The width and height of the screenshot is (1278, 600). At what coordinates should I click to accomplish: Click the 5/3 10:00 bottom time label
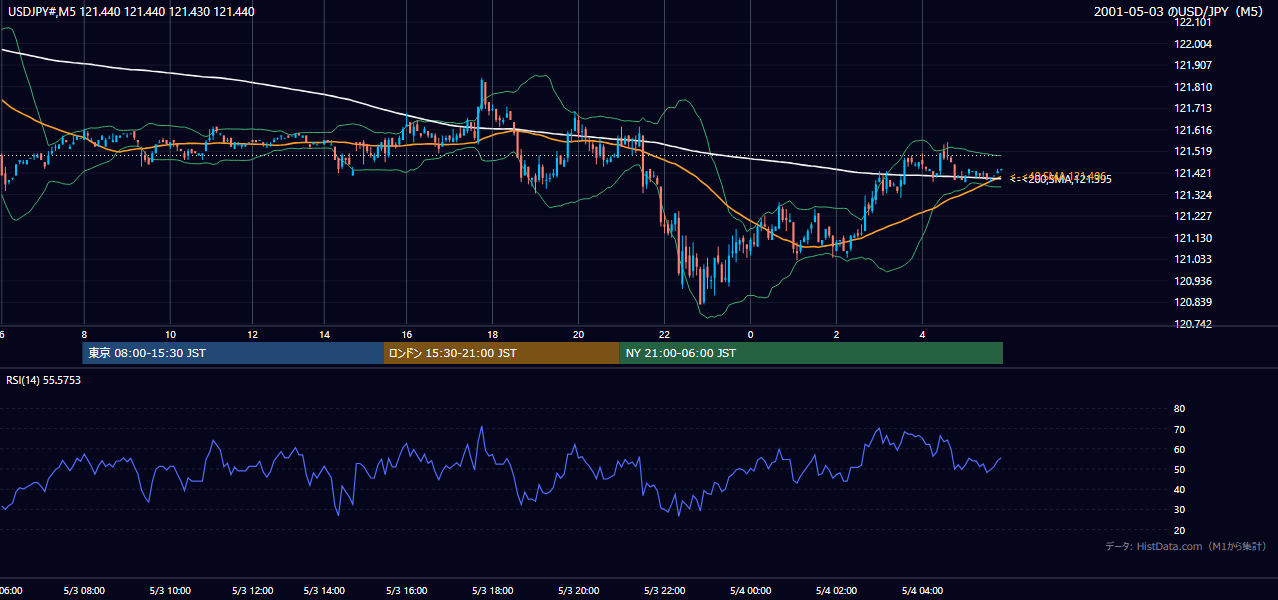point(171,590)
